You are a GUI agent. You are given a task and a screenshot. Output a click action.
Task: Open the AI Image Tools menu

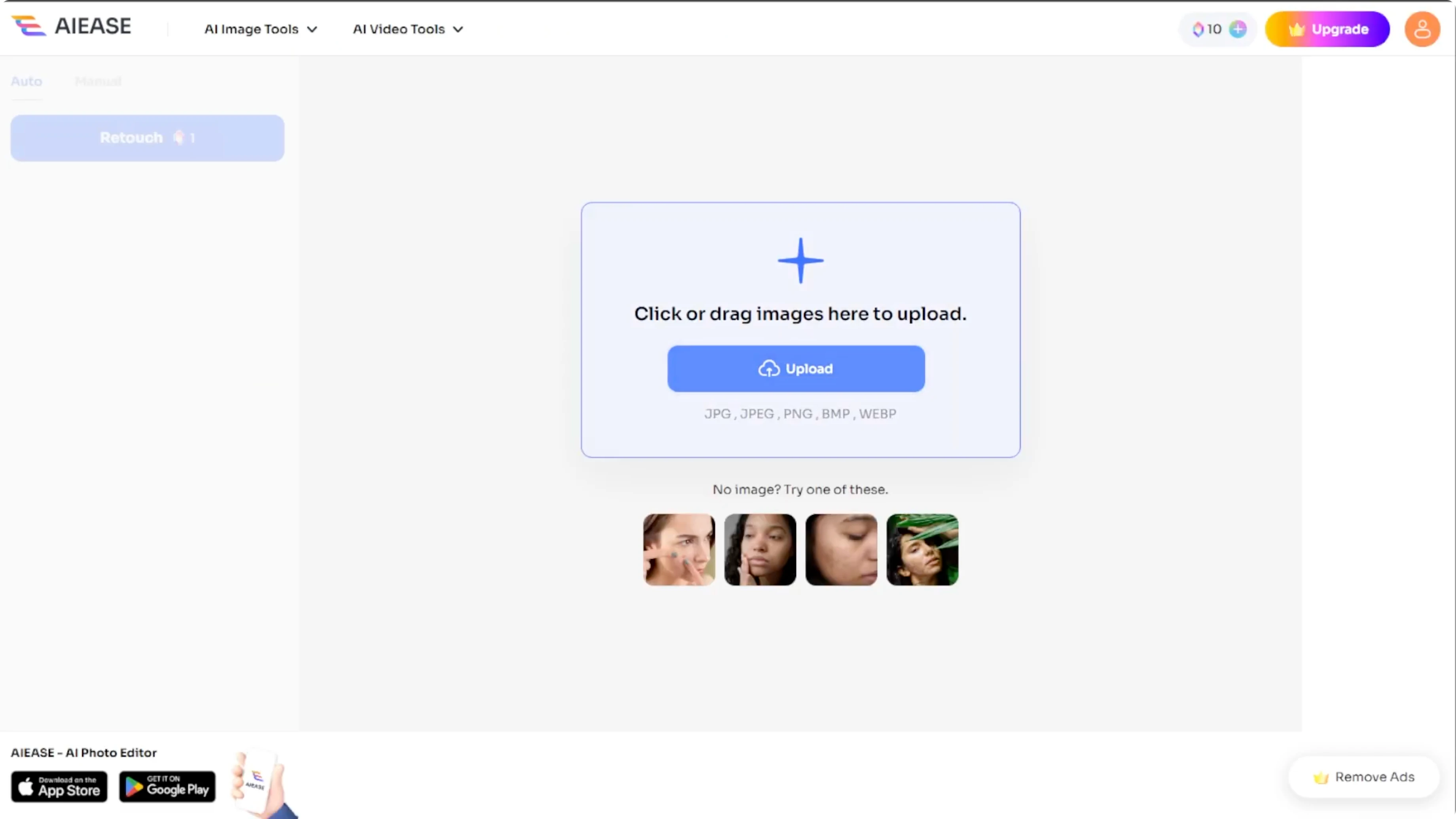[x=261, y=29]
